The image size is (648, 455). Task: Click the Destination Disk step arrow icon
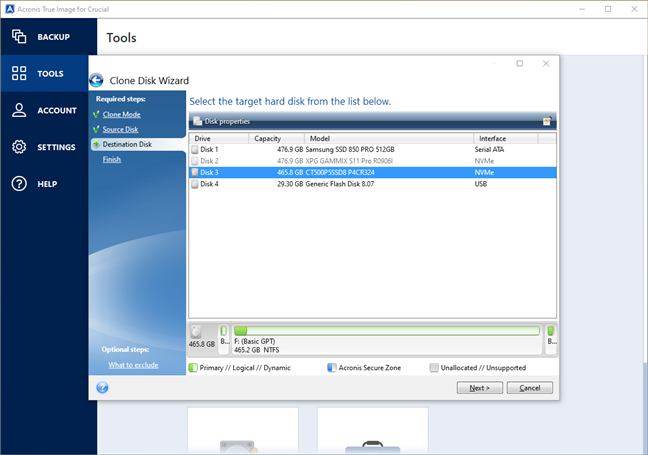[x=96, y=144]
